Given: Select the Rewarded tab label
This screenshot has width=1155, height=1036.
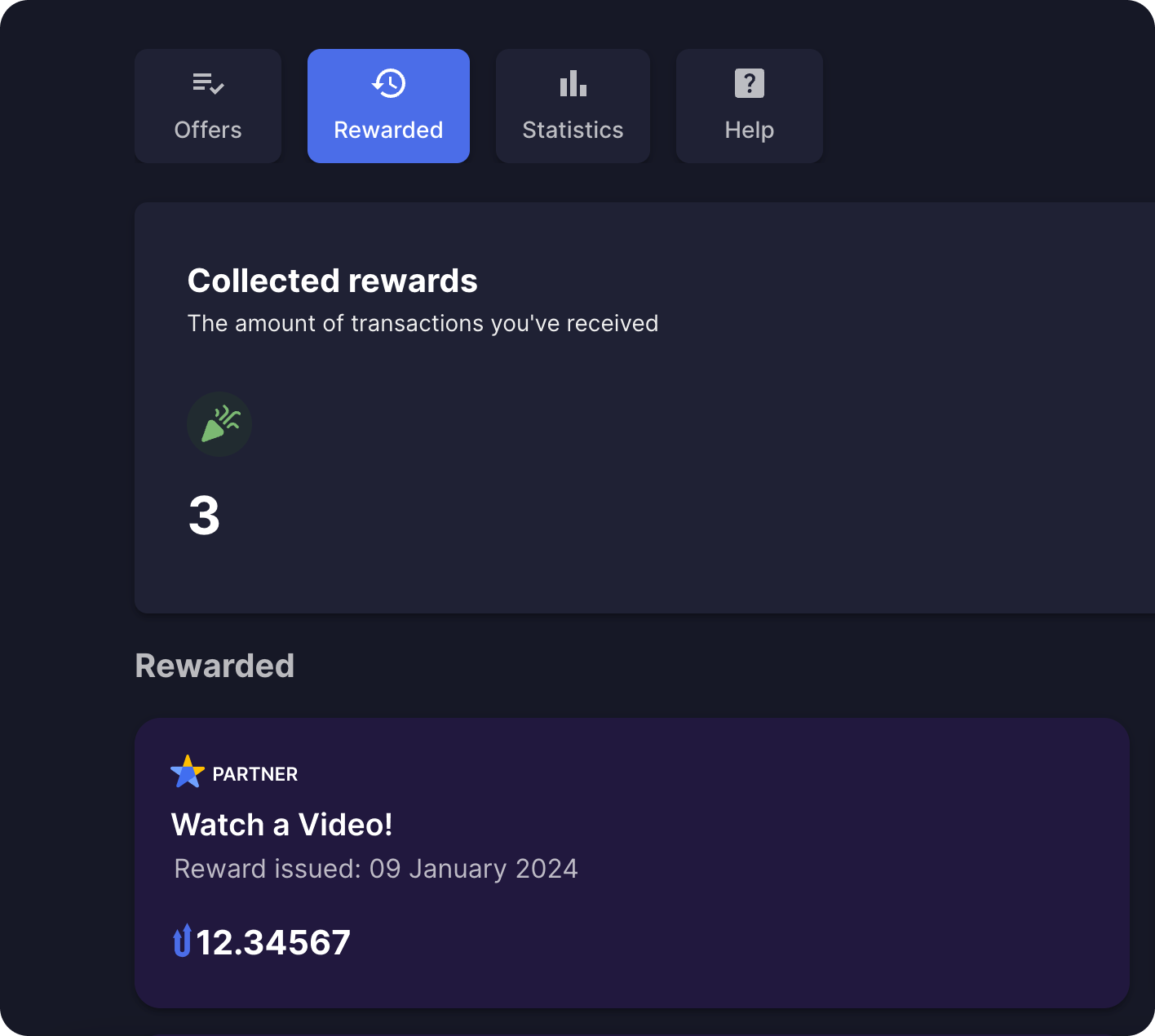Looking at the screenshot, I should pos(388,131).
